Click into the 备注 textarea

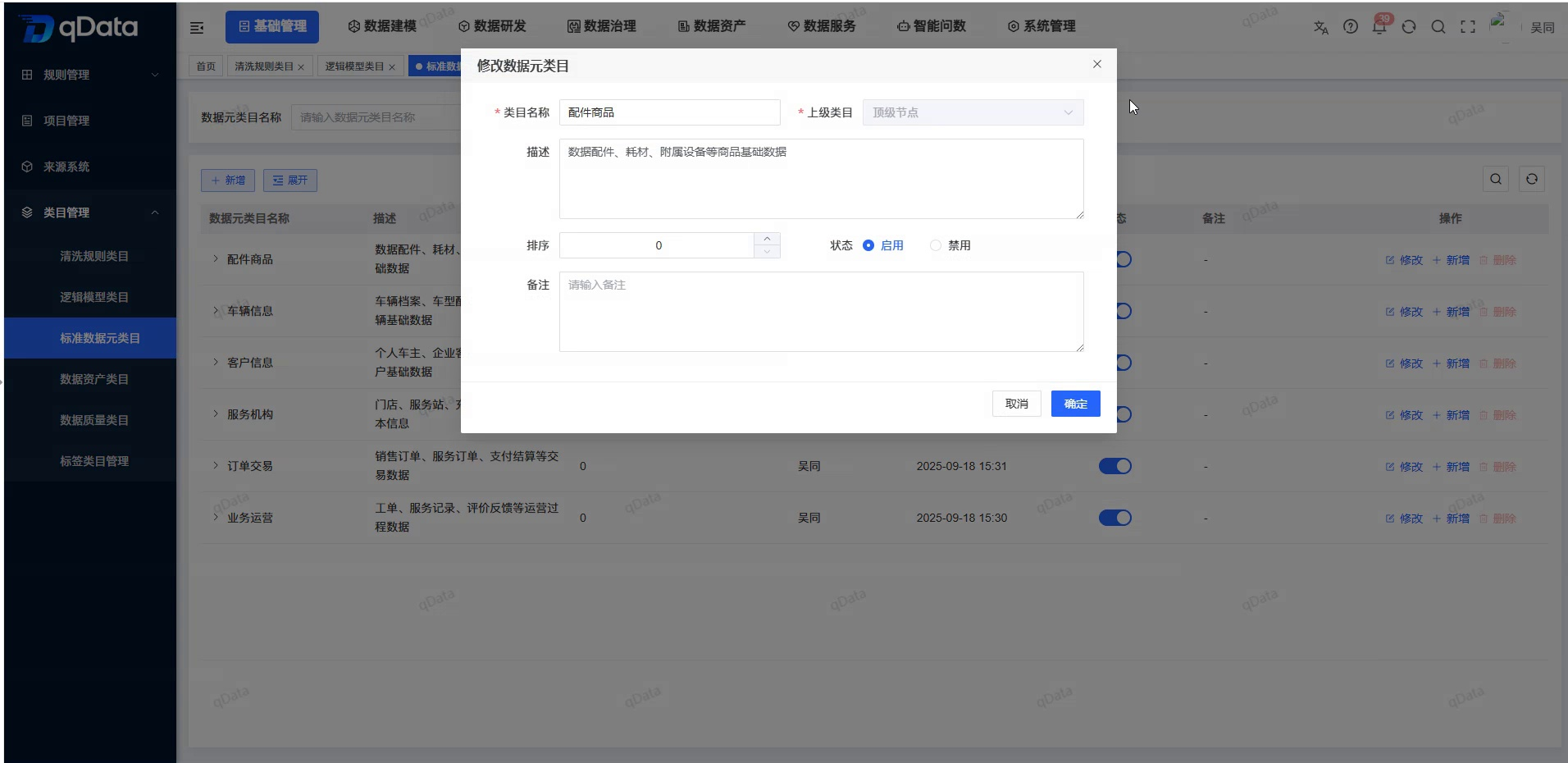tap(822, 312)
